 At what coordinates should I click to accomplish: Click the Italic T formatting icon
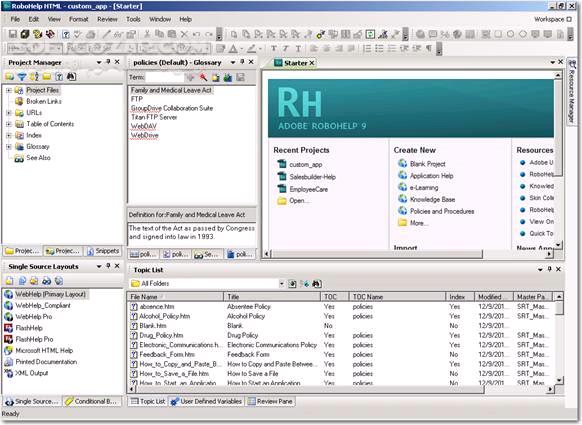286,48
